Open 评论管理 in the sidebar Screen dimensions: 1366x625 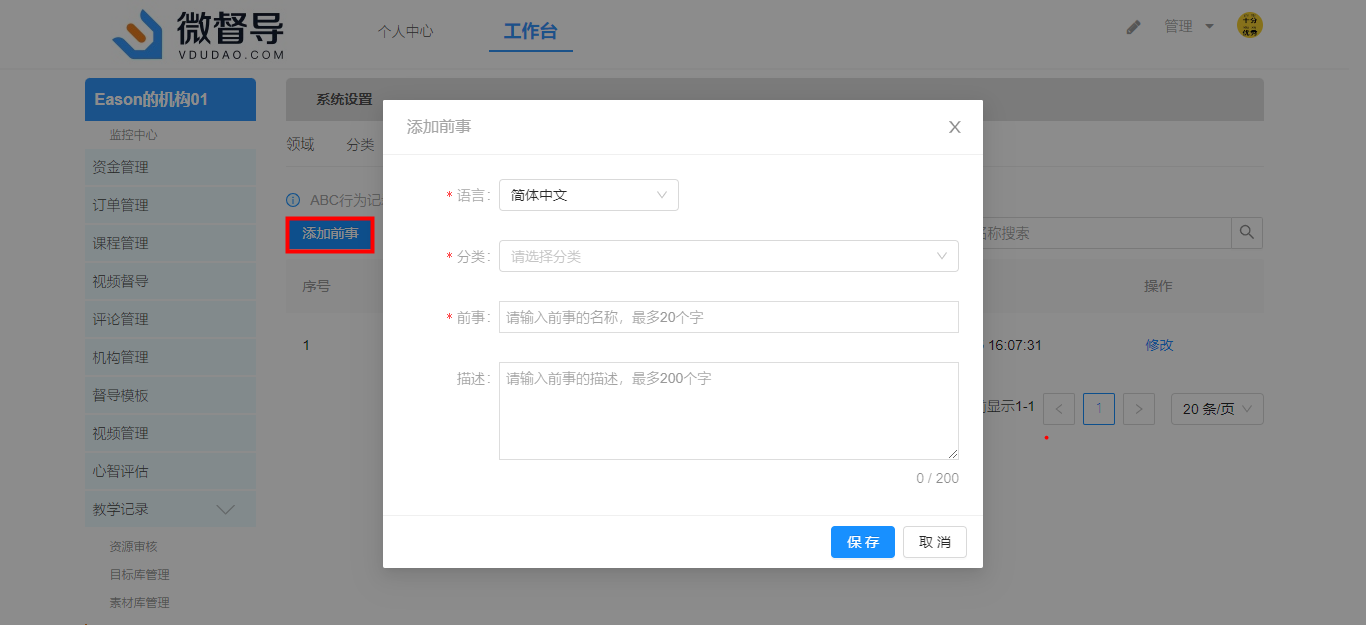[x=170, y=319]
